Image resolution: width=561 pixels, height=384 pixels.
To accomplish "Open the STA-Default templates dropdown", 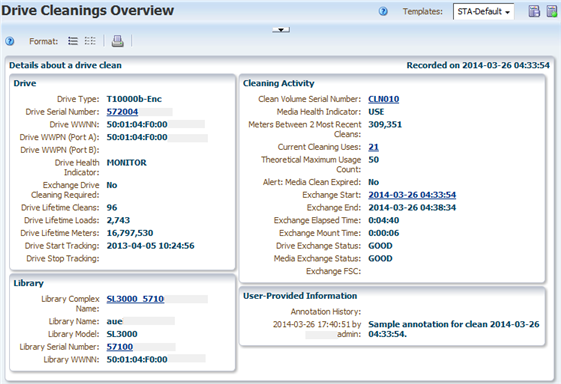I will click(483, 12).
